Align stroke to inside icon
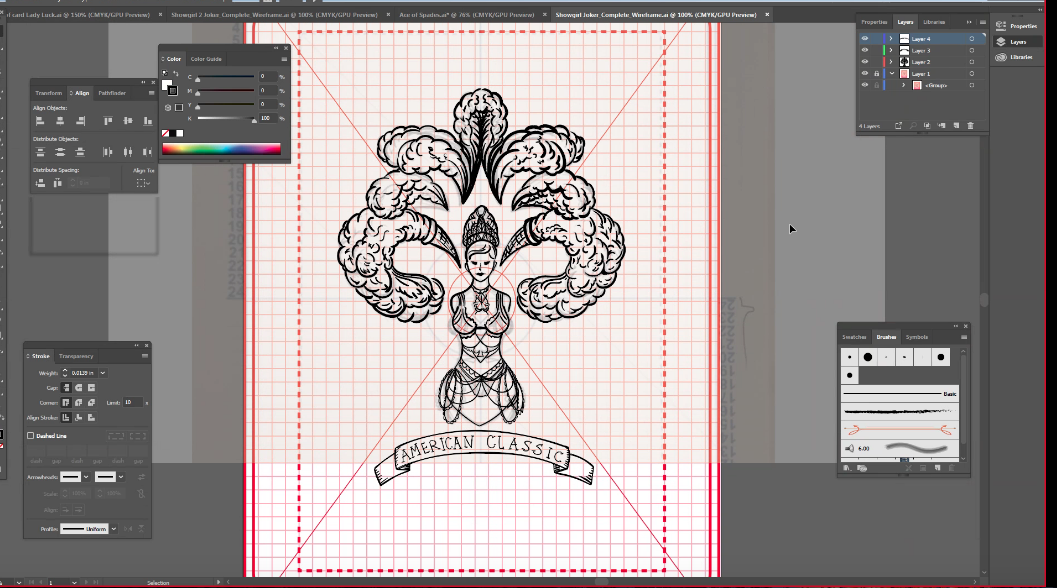Viewport: 1057px width, 588px height. [x=79, y=417]
